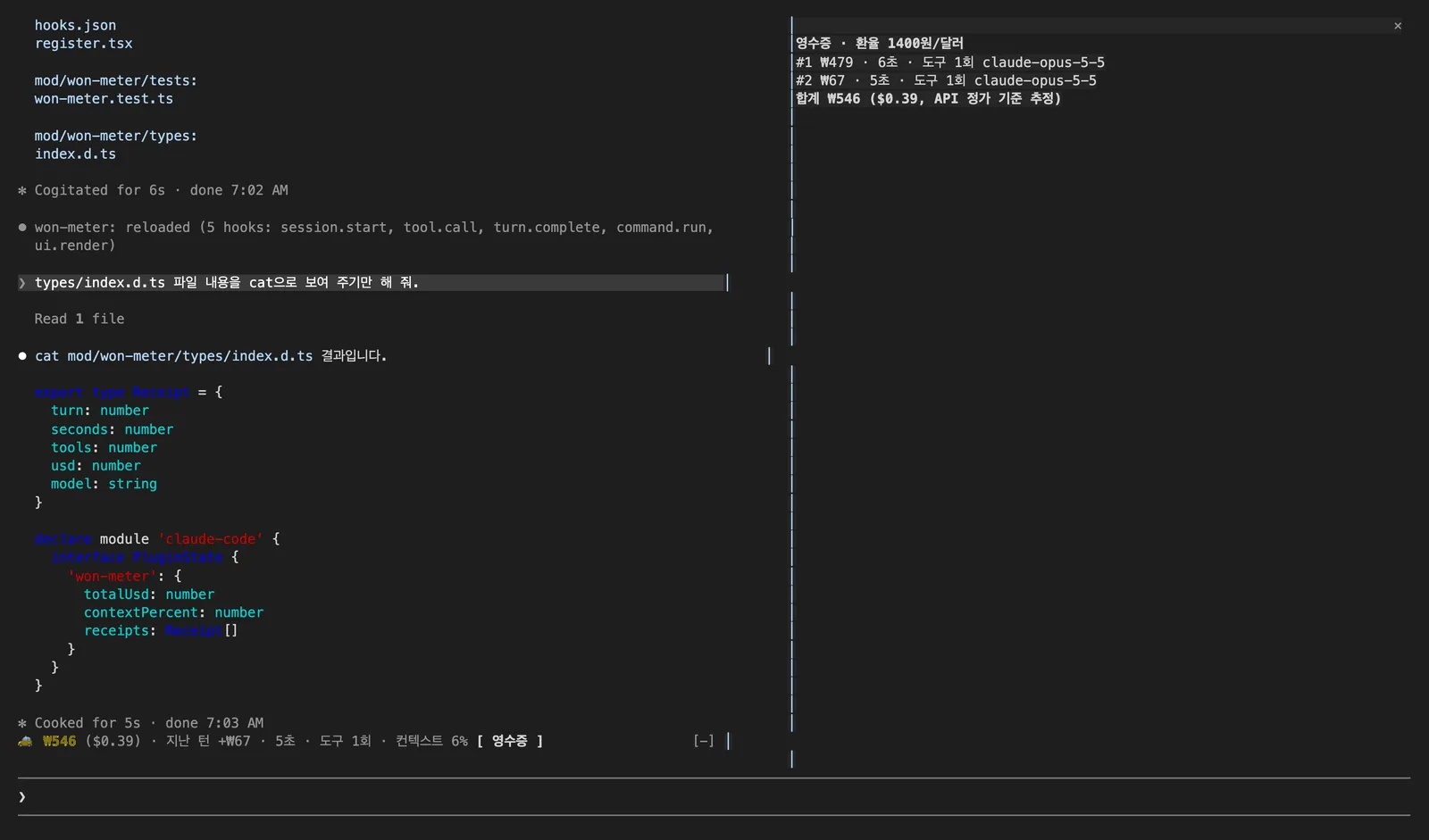The image size is (1429, 840).
Task: Click the 'Cogitated for 6s' status line
Action: (x=153, y=190)
